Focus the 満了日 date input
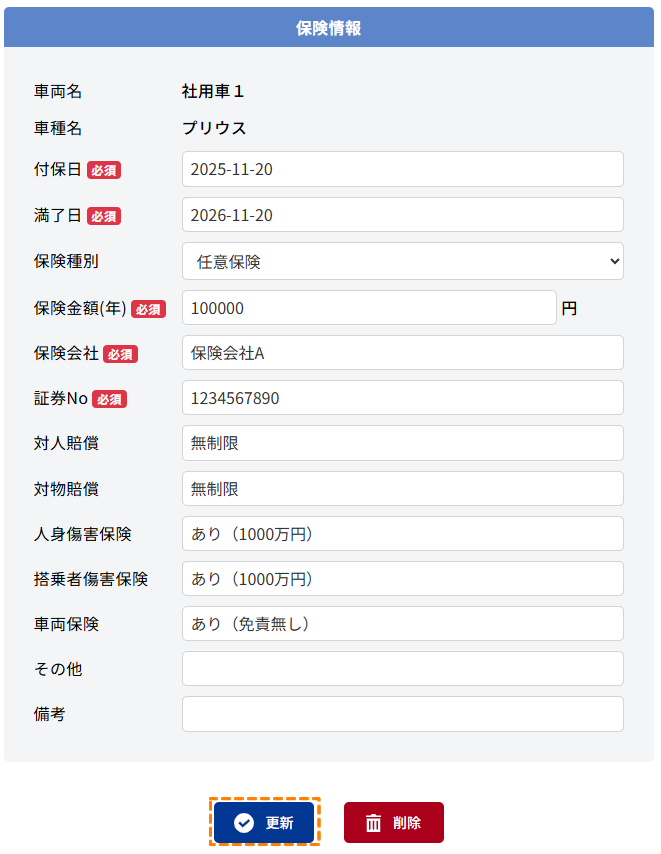661x854 pixels. coord(402,215)
